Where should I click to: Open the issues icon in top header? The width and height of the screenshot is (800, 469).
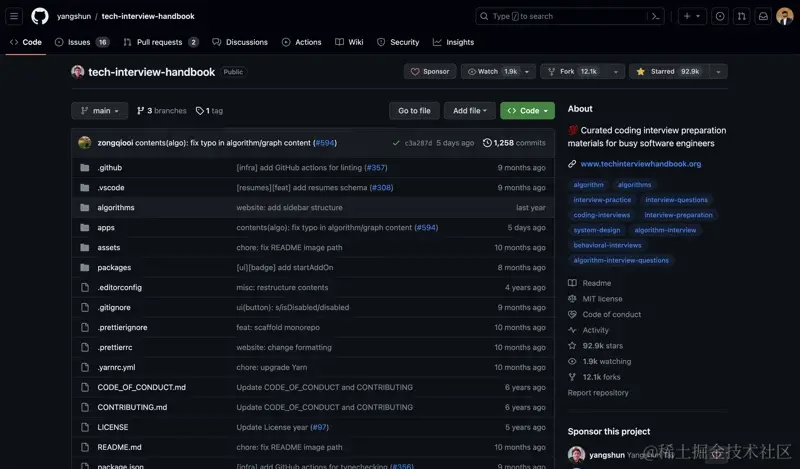pyautogui.click(x=720, y=16)
